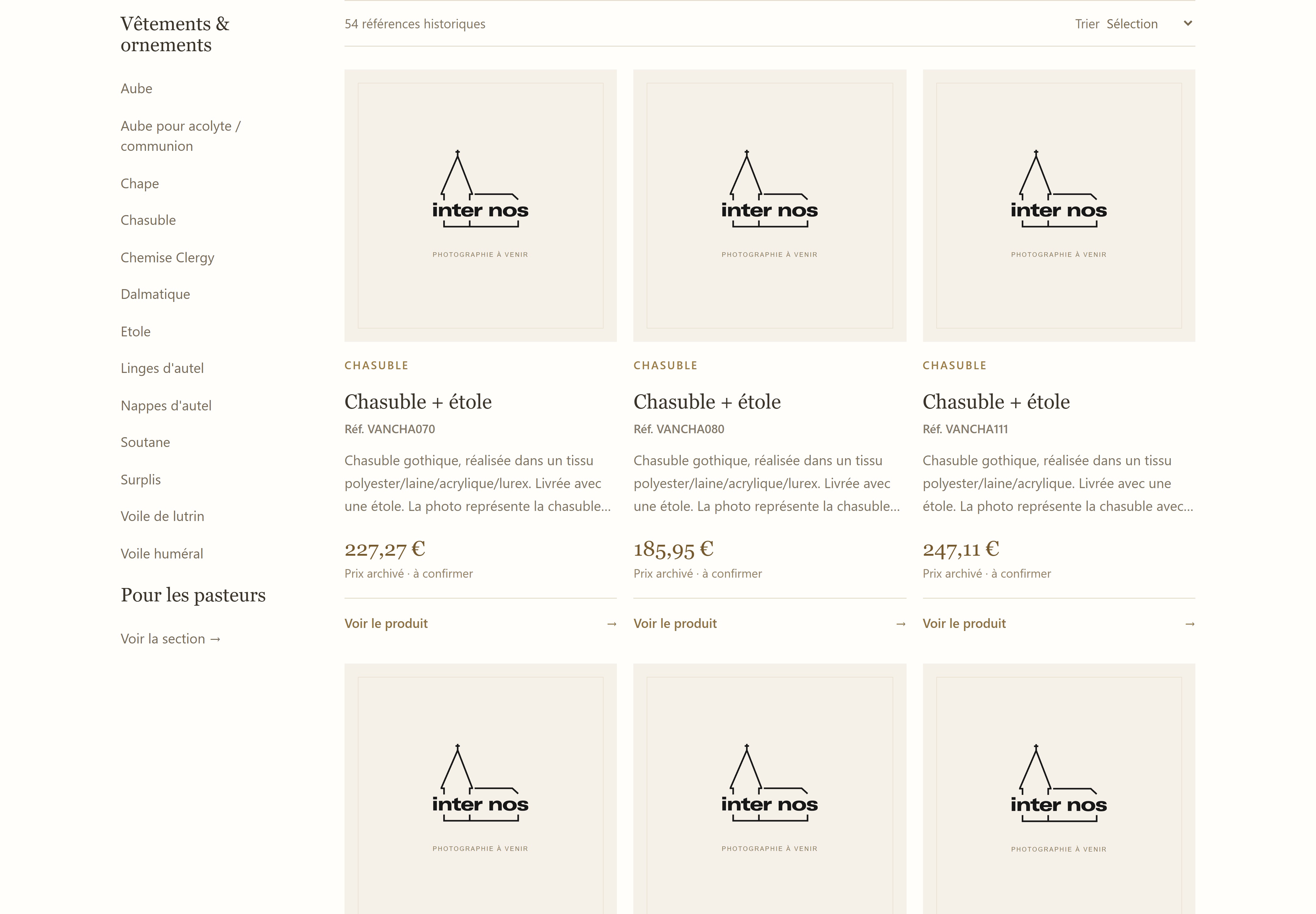Viewport: 1316px width, 914px height.
Task: Click arrow icon beside Voir le produit for VANCHA080
Action: tap(901, 624)
